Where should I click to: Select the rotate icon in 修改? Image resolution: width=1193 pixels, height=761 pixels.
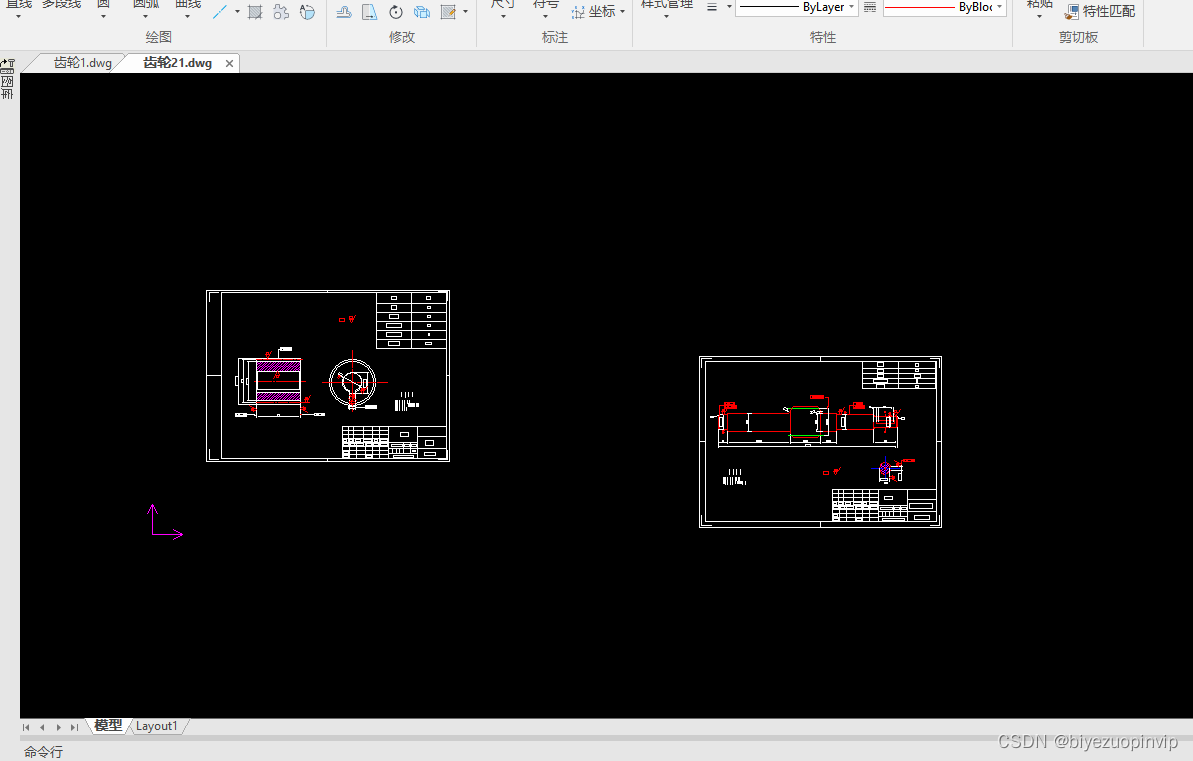(396, 11)
